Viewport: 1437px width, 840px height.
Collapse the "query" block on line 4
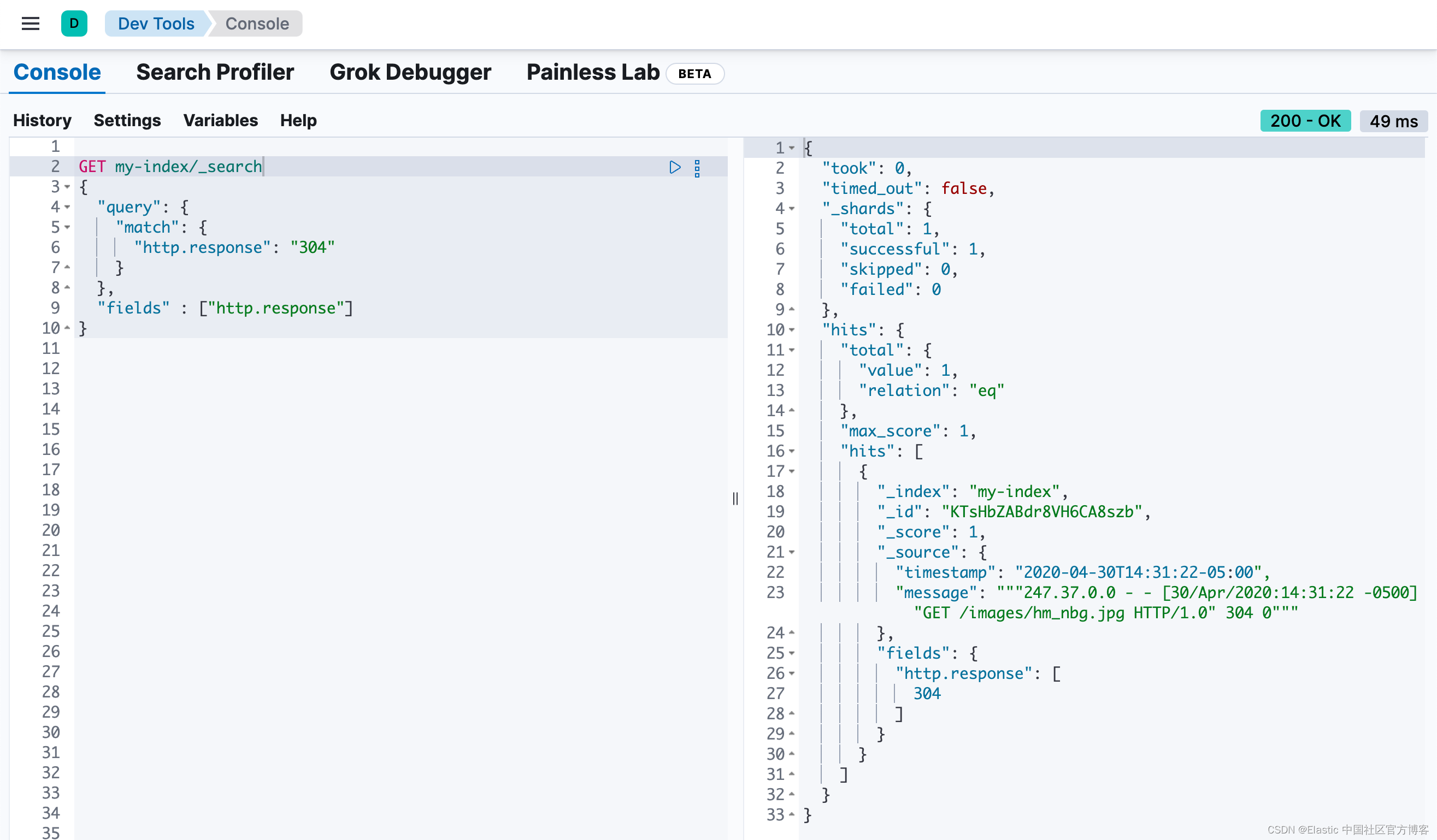click(67, 208)
